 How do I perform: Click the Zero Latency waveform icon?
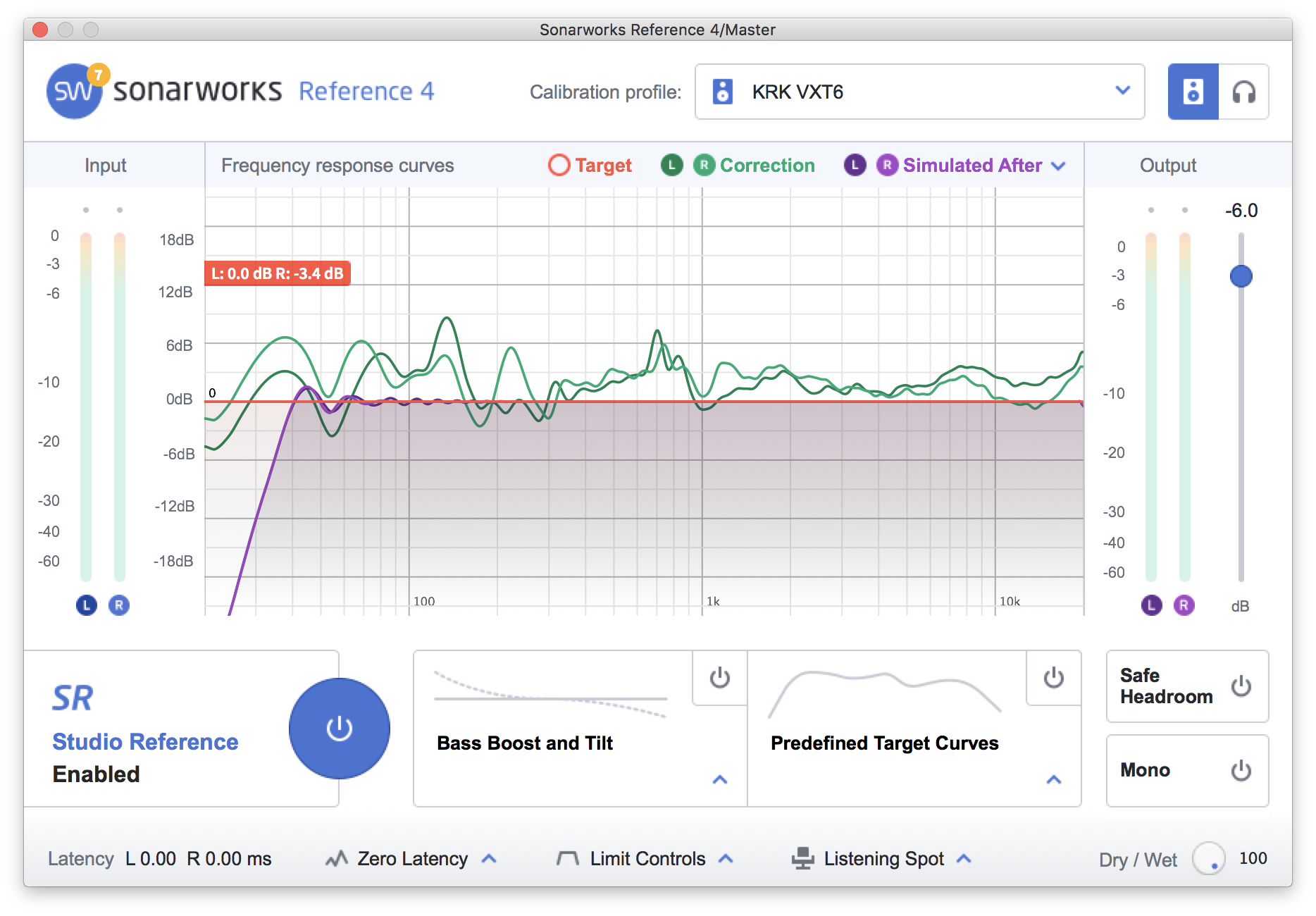pos(337,858)
